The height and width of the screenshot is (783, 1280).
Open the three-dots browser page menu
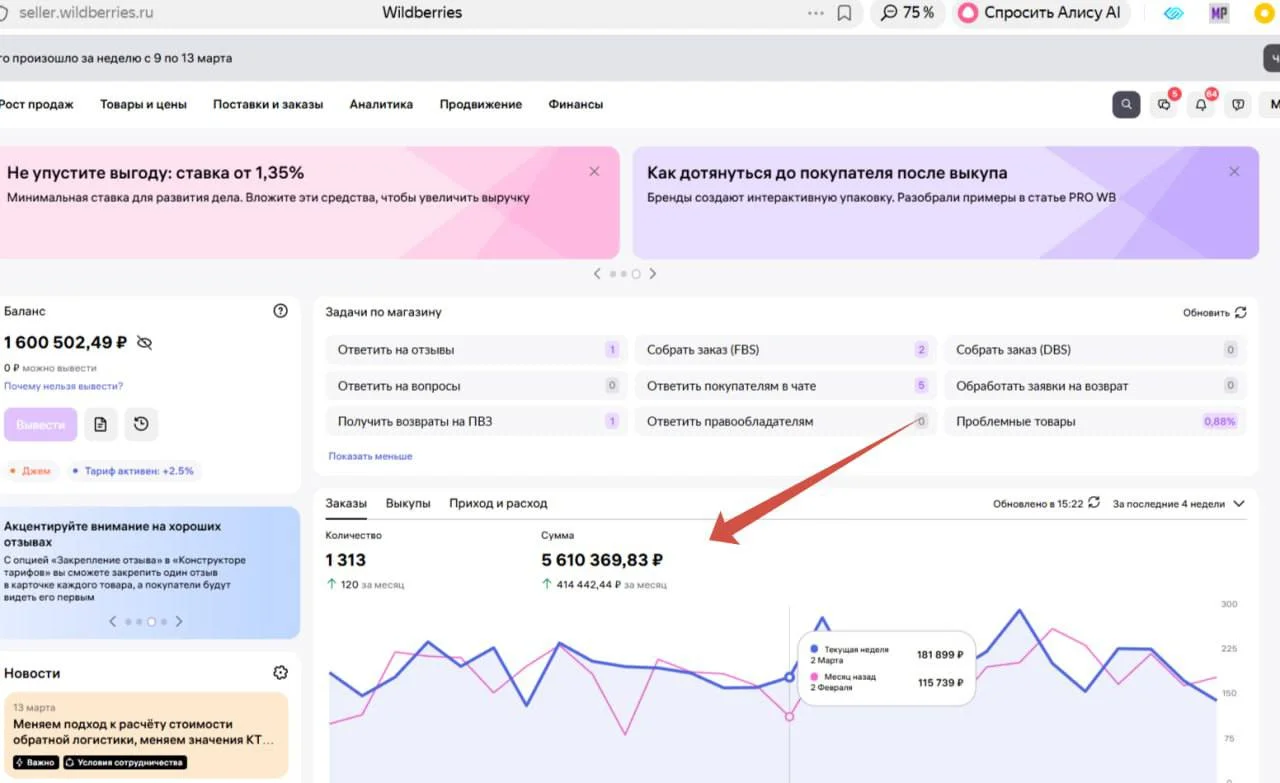pos(816,13)
